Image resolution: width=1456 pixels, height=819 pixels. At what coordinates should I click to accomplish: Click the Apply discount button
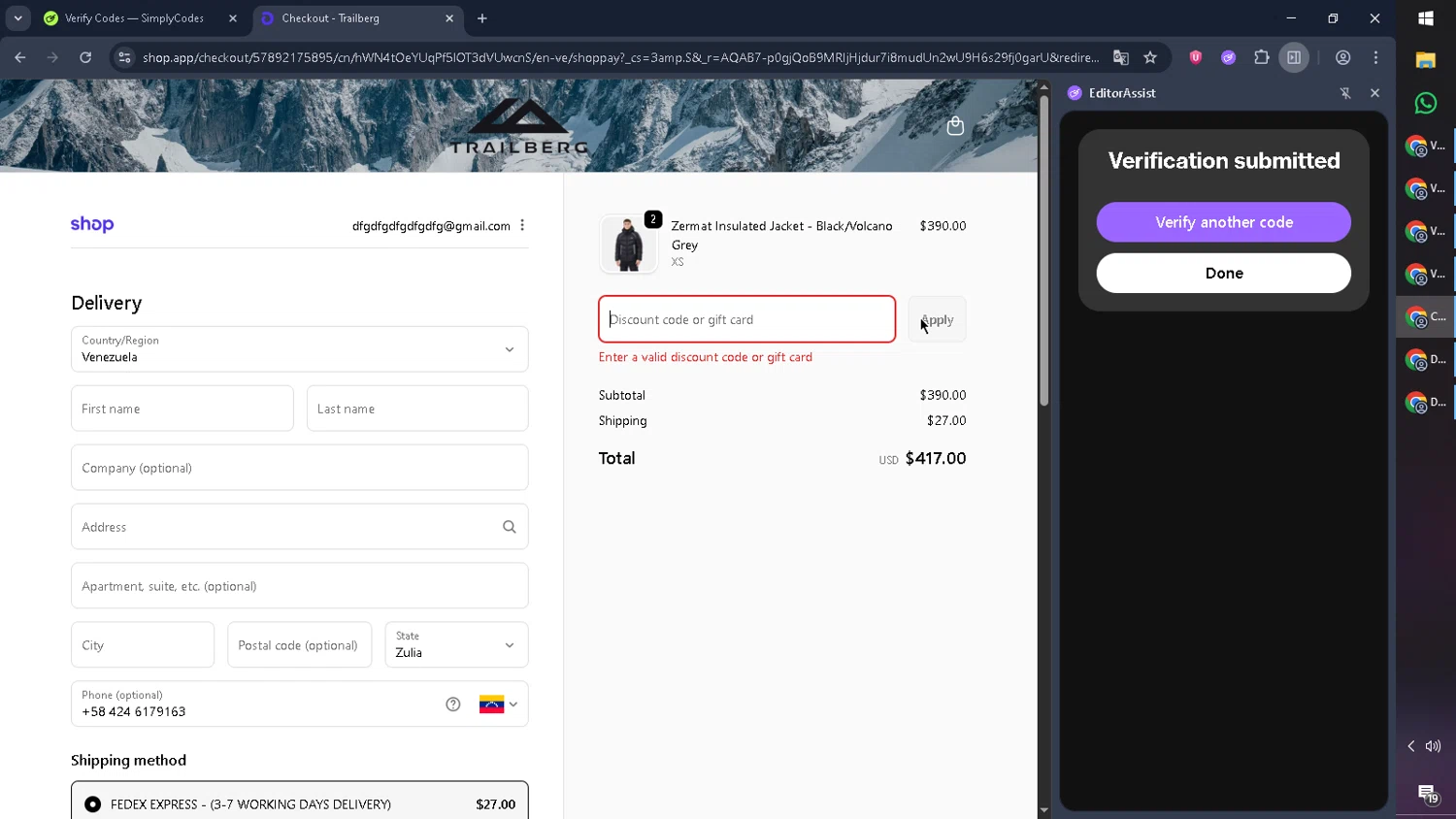(x=937, y=319)
